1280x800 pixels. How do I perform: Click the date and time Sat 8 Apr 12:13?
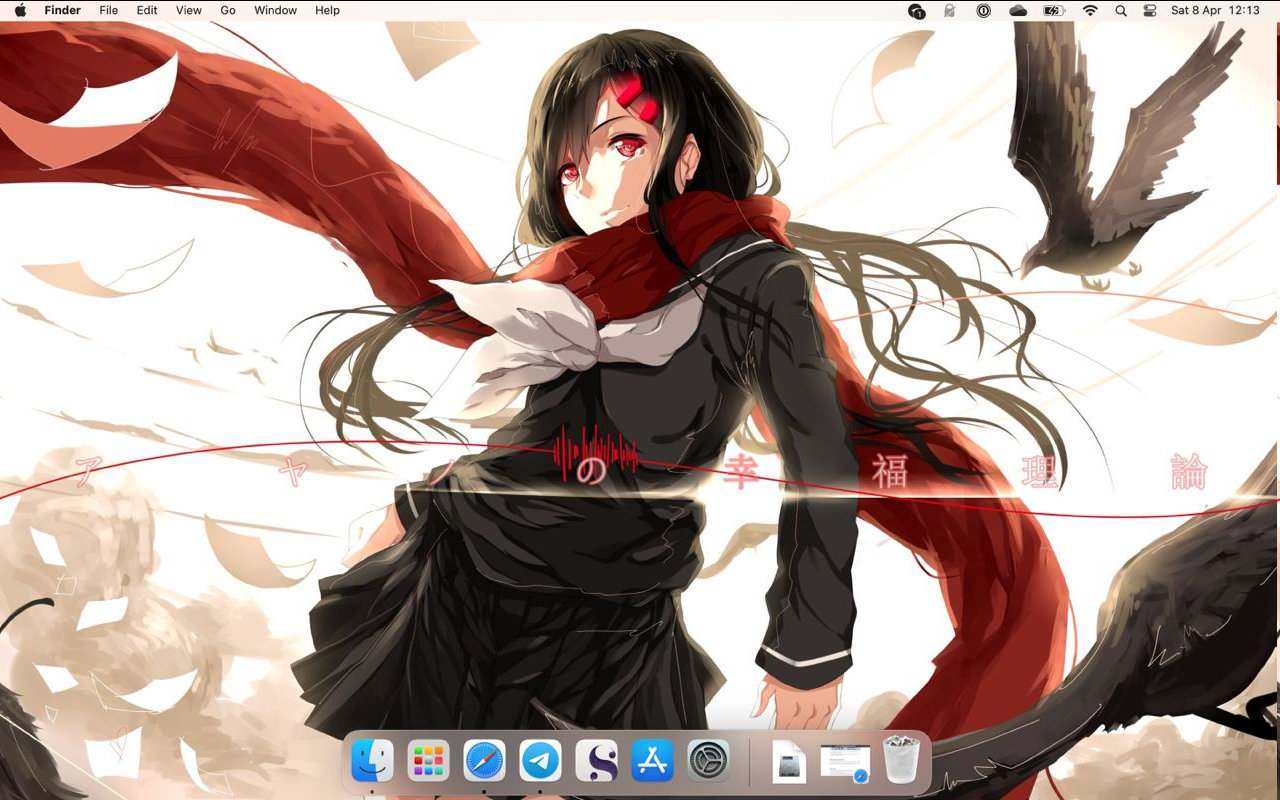coord(1215,10)
